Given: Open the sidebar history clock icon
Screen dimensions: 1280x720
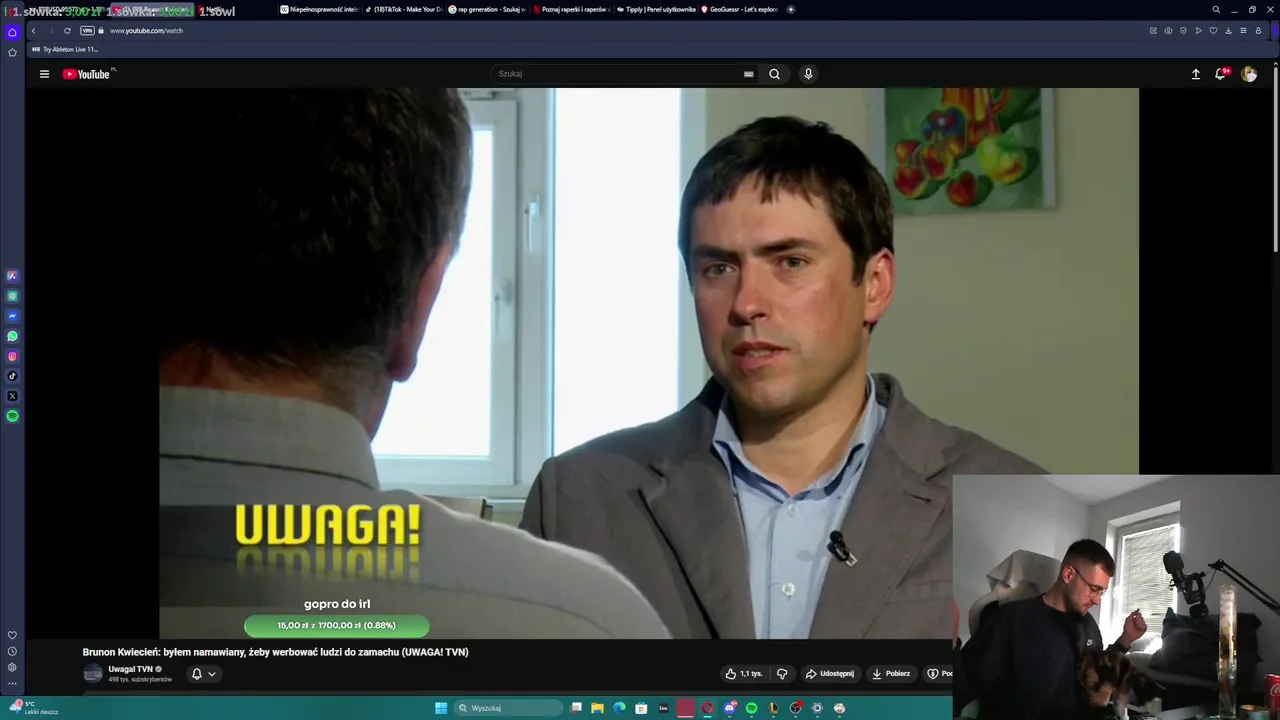Looking at the screenshot, I should pyautogui.click(x=12, y=651).
